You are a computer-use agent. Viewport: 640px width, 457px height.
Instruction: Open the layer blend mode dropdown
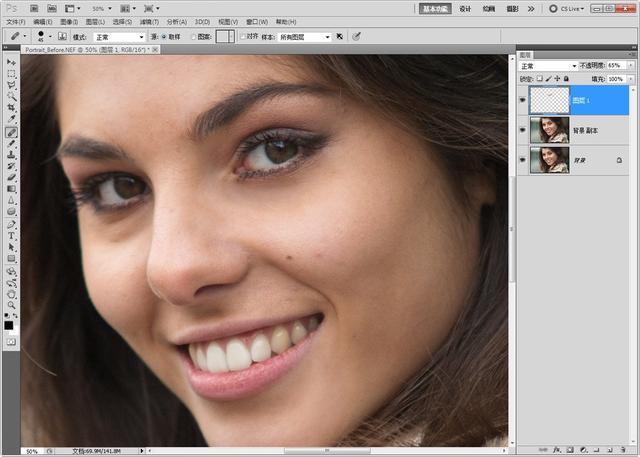[x=548, y=66]
